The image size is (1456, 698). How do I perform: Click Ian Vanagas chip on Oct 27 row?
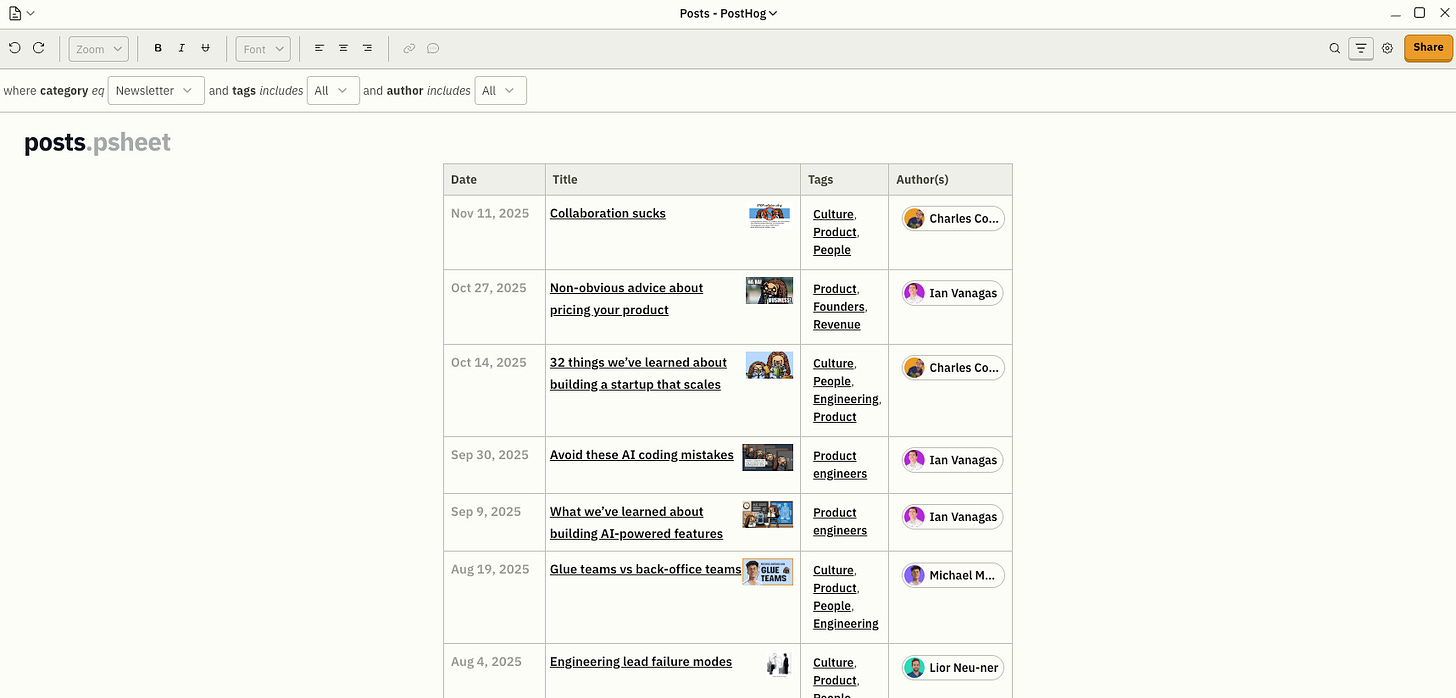pyautogui.click(x=952, y=293)
